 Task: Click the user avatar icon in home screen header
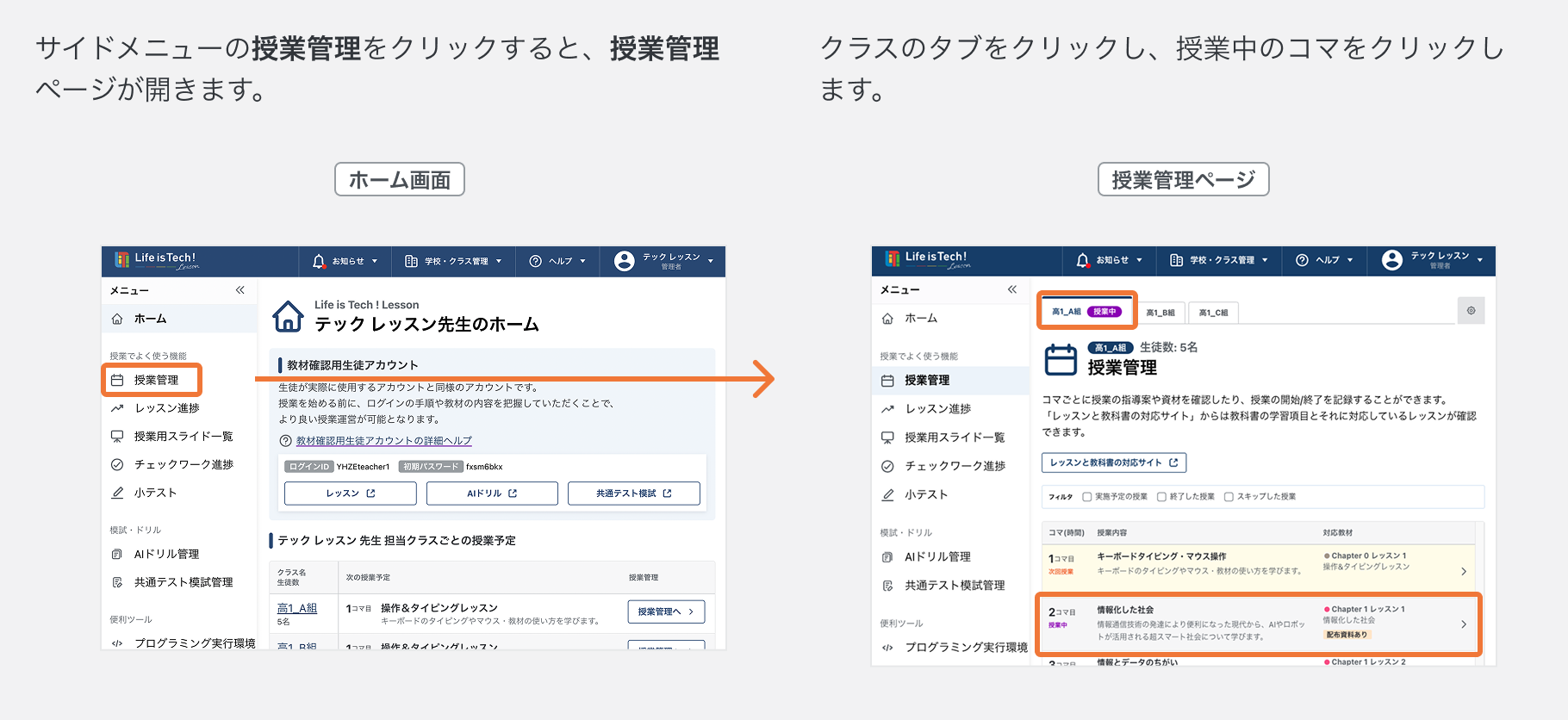625,261
